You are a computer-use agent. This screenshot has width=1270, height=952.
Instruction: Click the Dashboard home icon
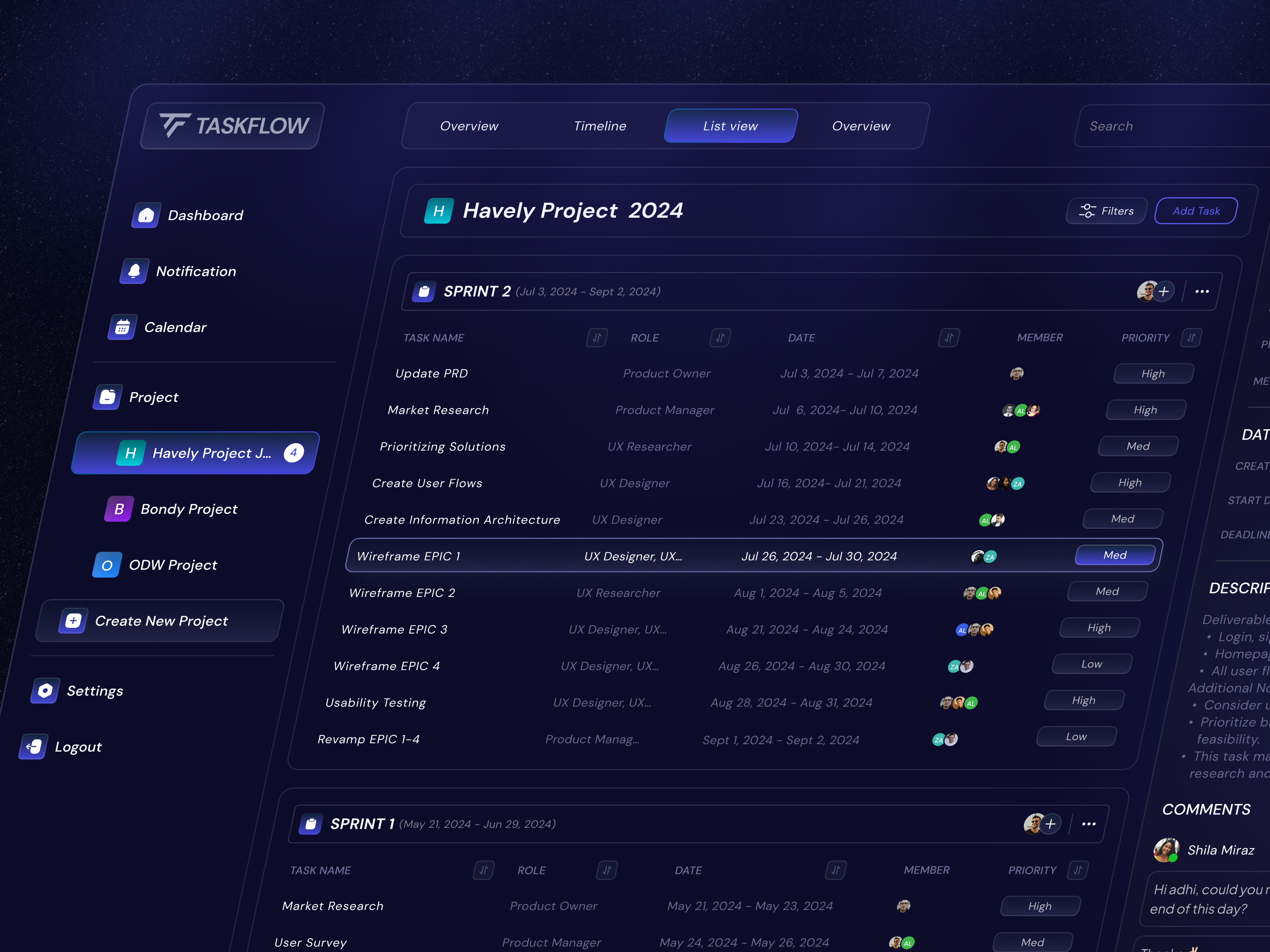point(146,215)
